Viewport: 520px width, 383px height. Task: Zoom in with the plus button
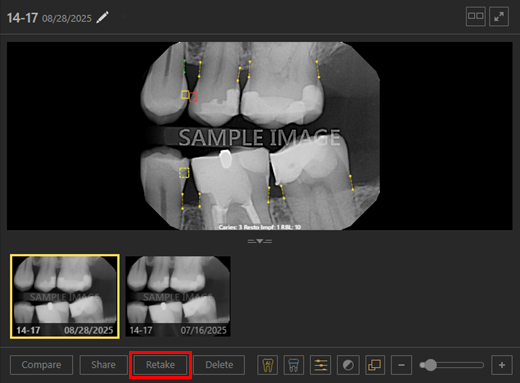click(502, 365)
